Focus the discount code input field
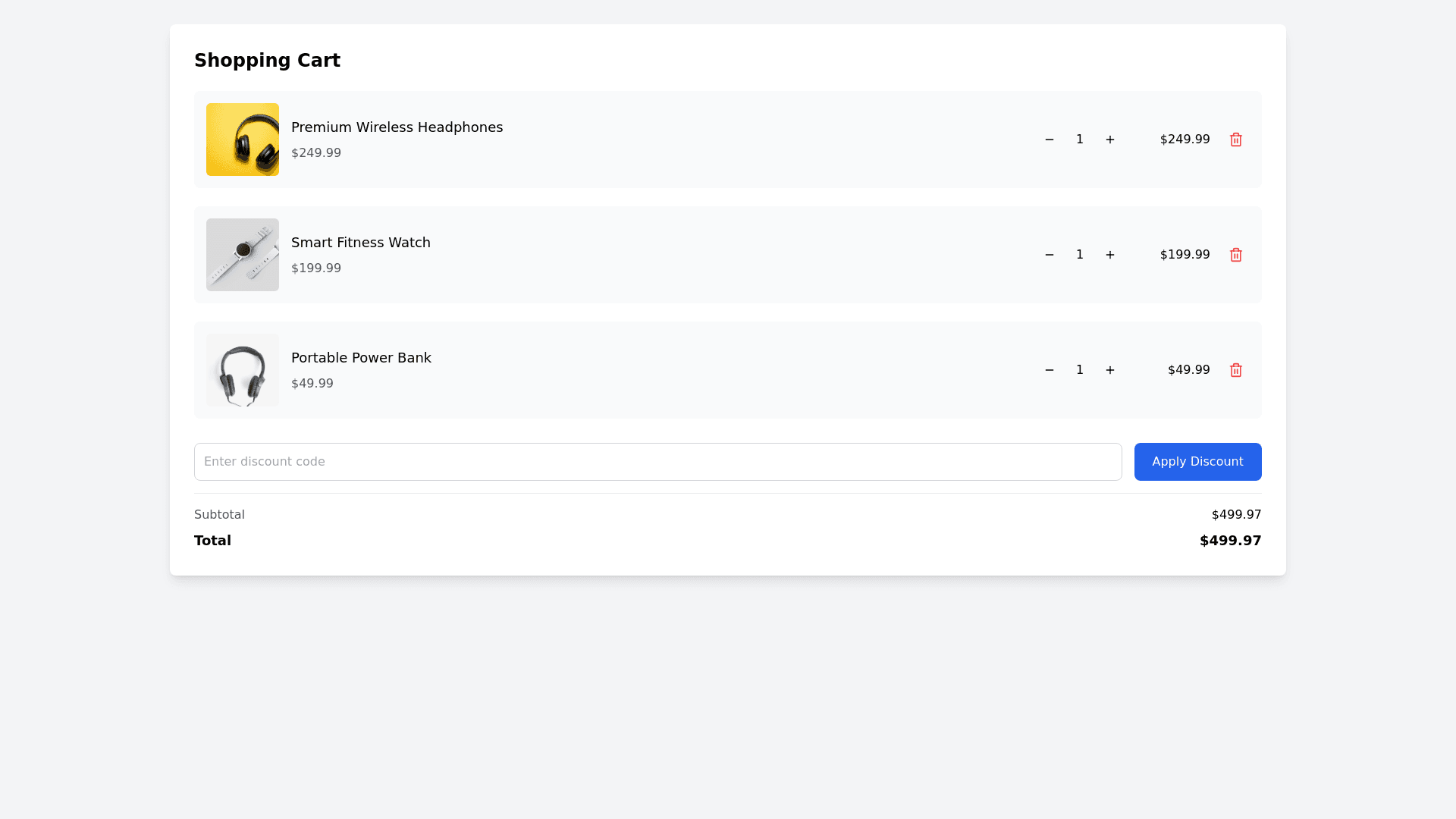The width and height of the screenshot is (1456, 819). [x=657, y=462]
